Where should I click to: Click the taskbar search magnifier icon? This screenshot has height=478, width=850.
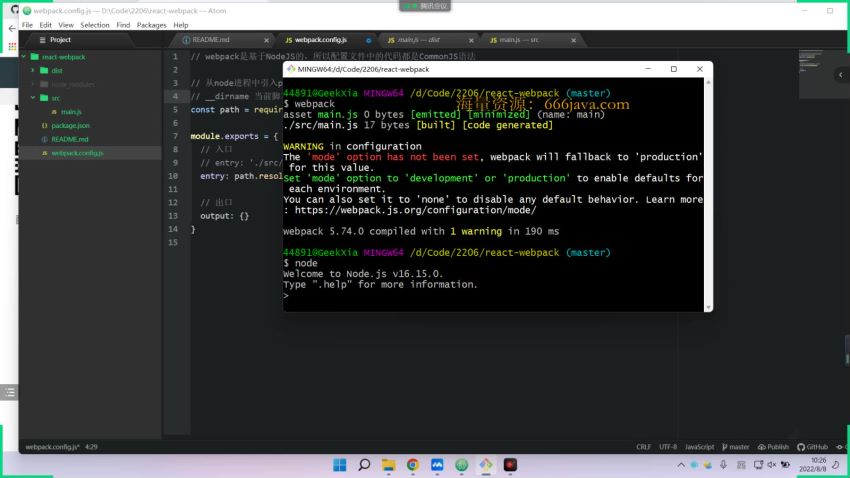[364, 465]
